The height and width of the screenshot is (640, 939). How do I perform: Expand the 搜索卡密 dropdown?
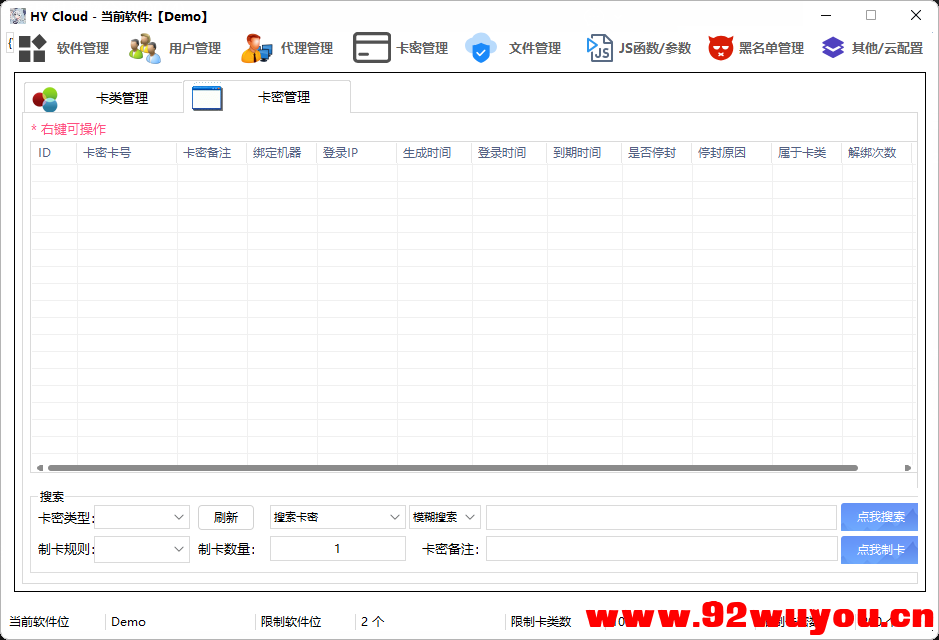[x=336, y=517]
